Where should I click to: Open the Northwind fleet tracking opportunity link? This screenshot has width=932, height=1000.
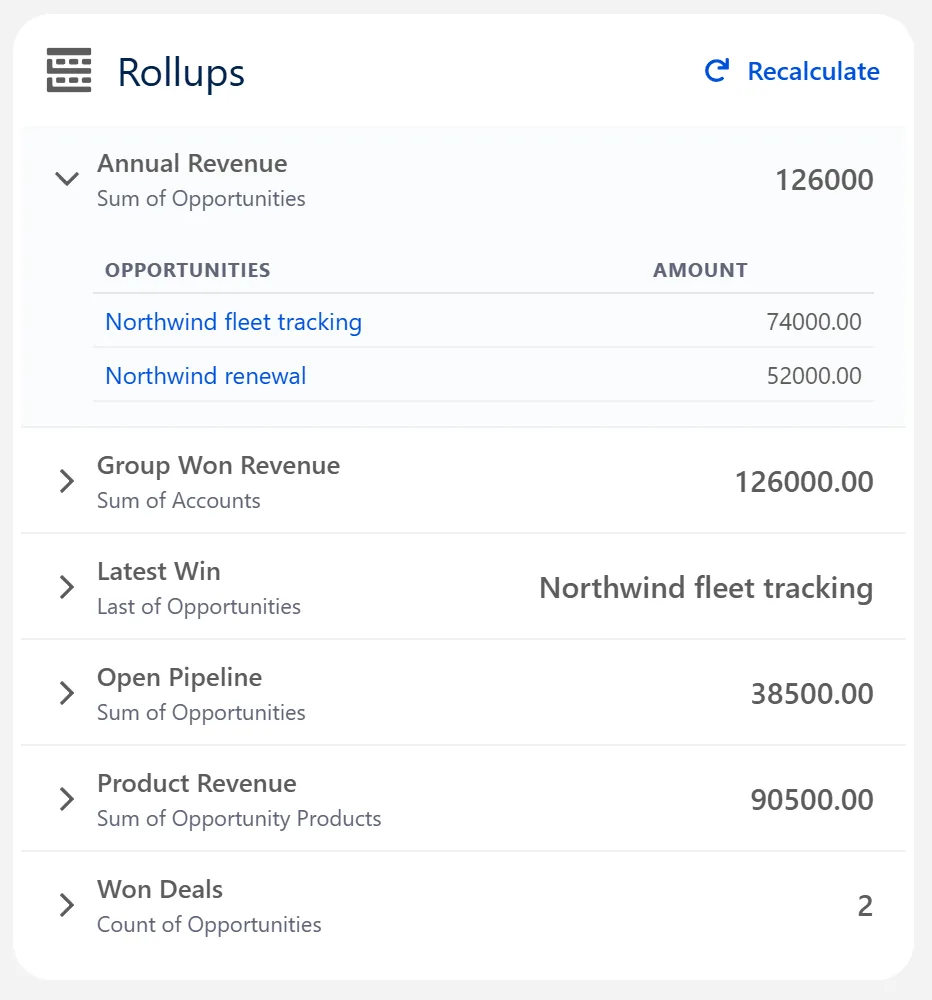coord(233,322)
